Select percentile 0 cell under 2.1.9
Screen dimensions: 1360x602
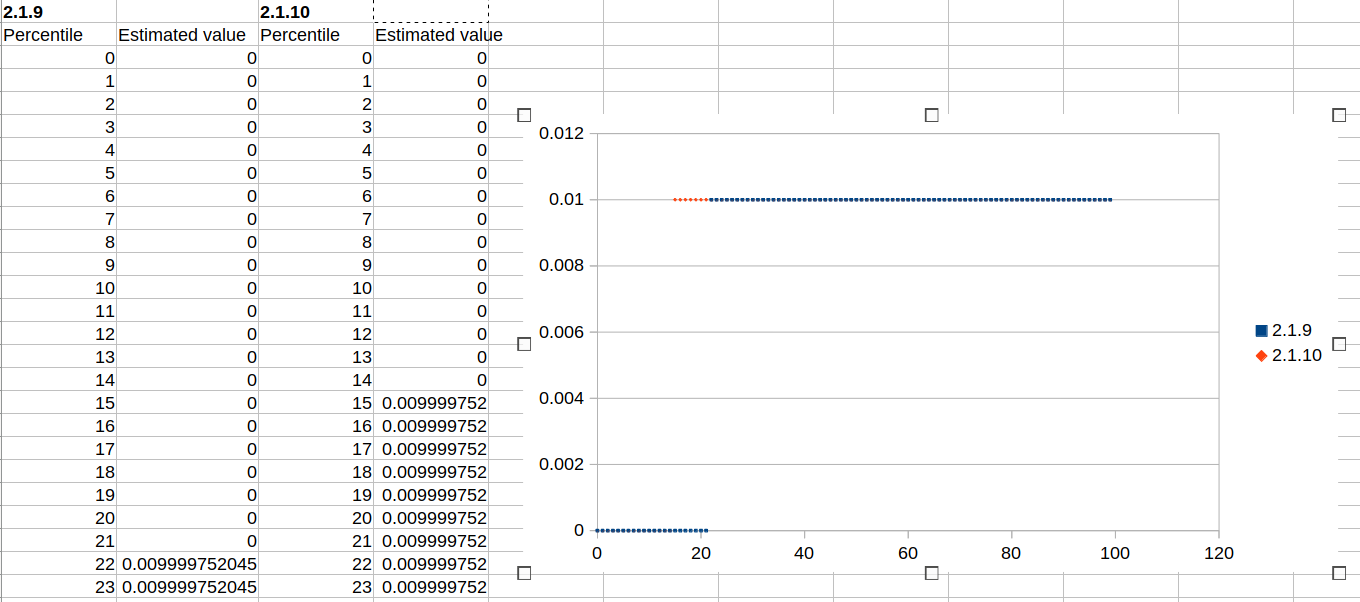58,58
